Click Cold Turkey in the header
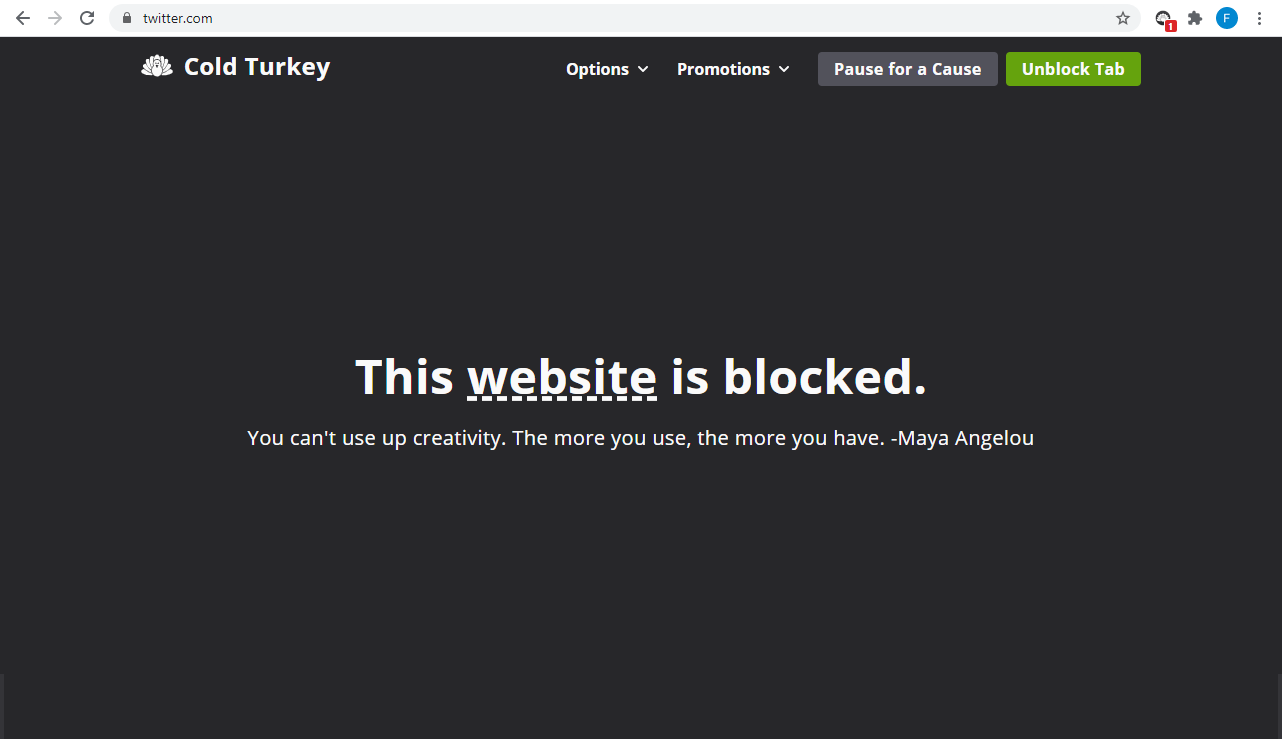This screenshot has height=739, width=1282. (256, 67)
